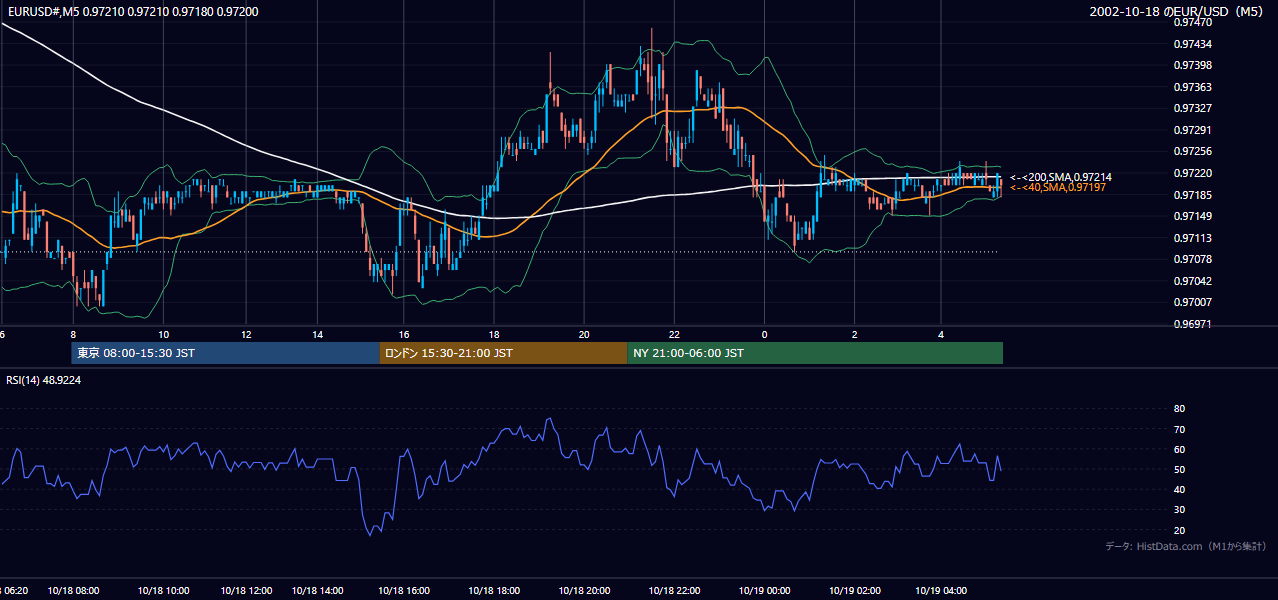The image size is (1278, 600).
Task: Click RSI axis level 60
Action: [1179, 449]
